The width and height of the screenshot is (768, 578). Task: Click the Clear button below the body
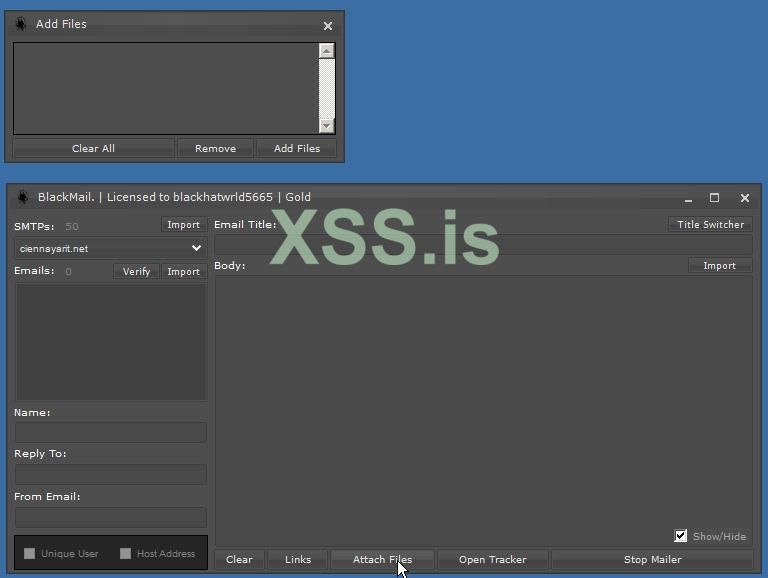(240, 559)
